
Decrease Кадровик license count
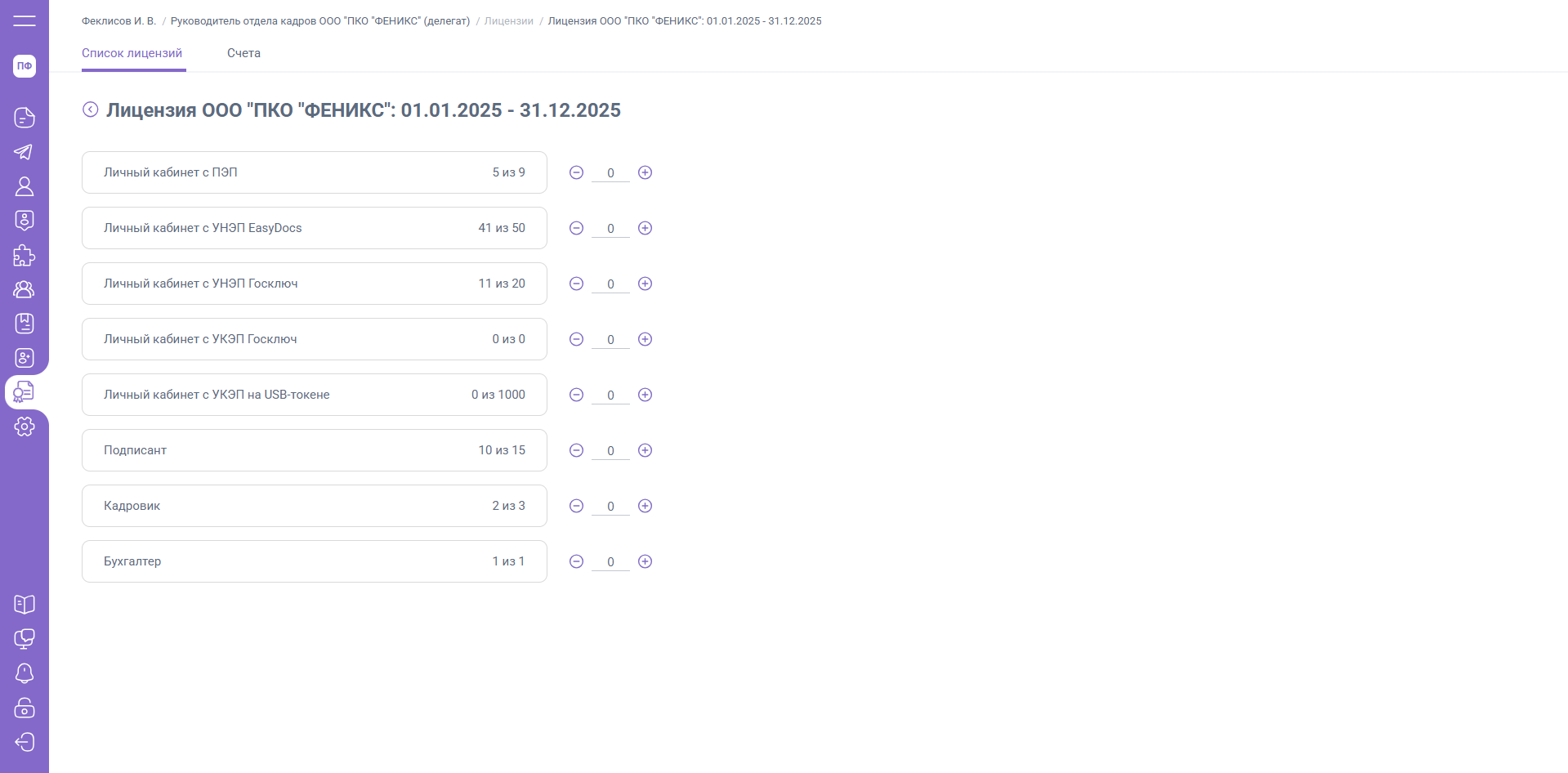click(x=576, y=506)
